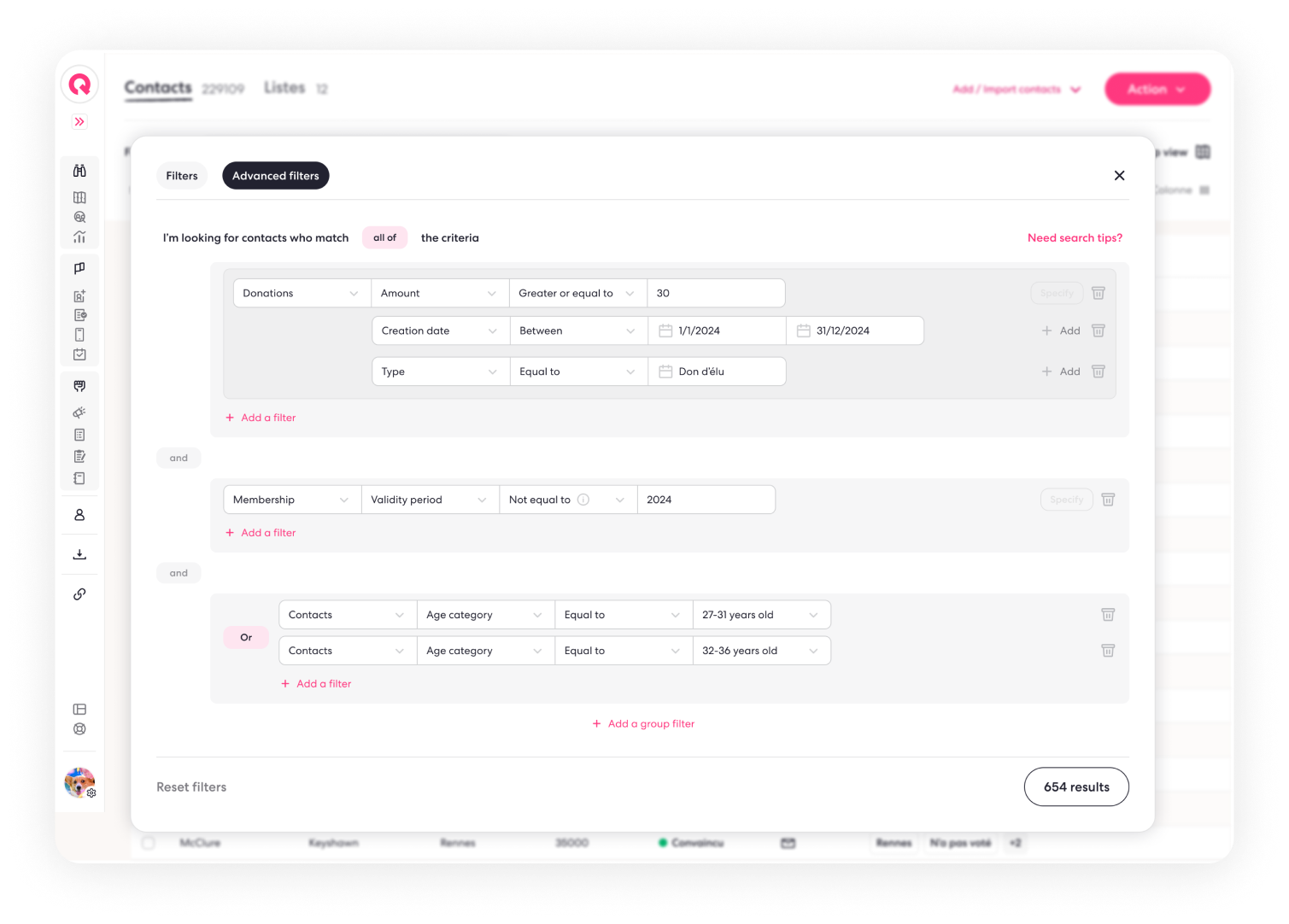This screenshot has width=1289, height=924.
Task: Open the statistics chart icon
Action: pyautogui.click(x=79, y=237)
